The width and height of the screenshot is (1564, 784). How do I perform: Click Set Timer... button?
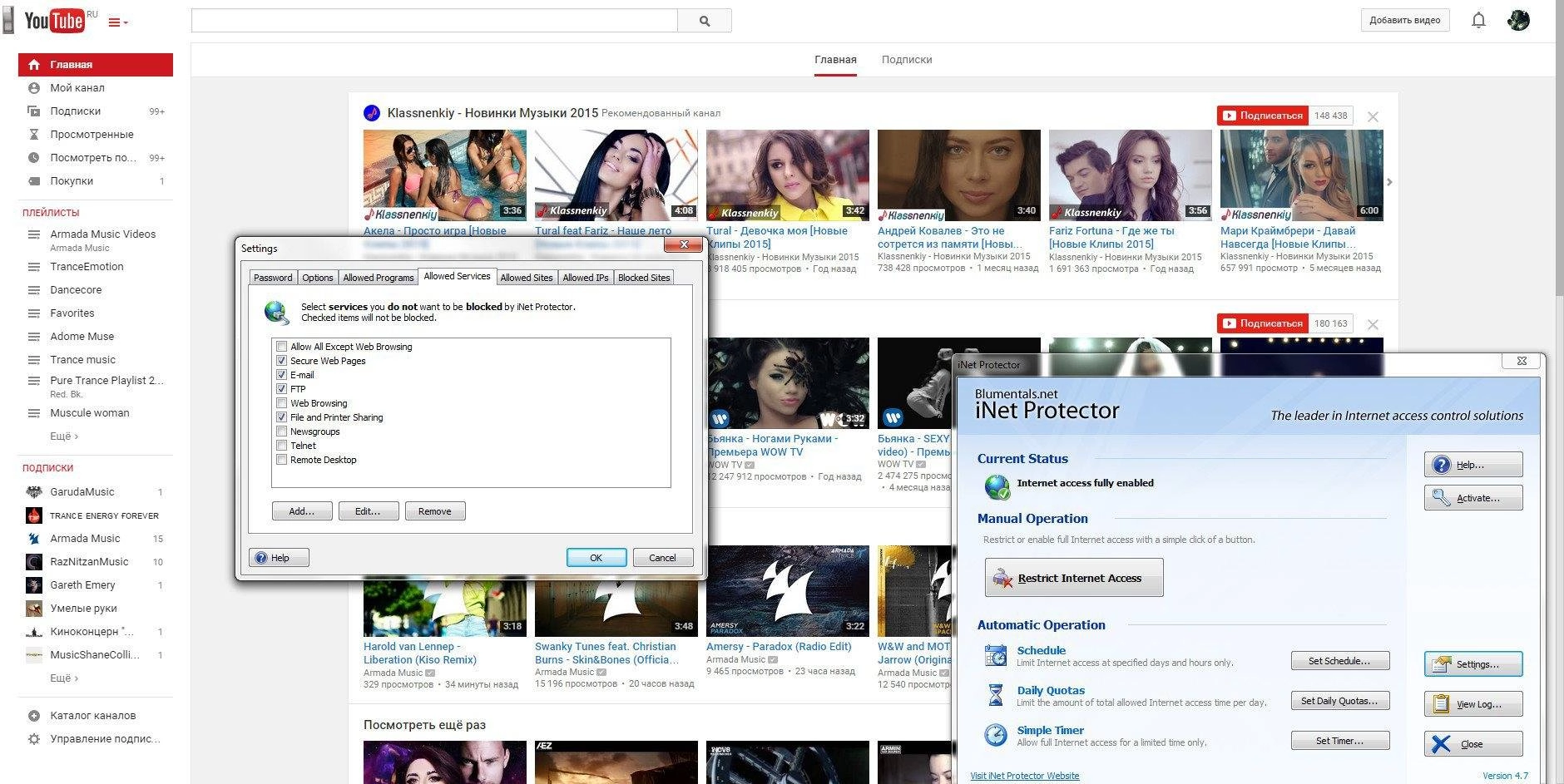(x=1340, y=741)
